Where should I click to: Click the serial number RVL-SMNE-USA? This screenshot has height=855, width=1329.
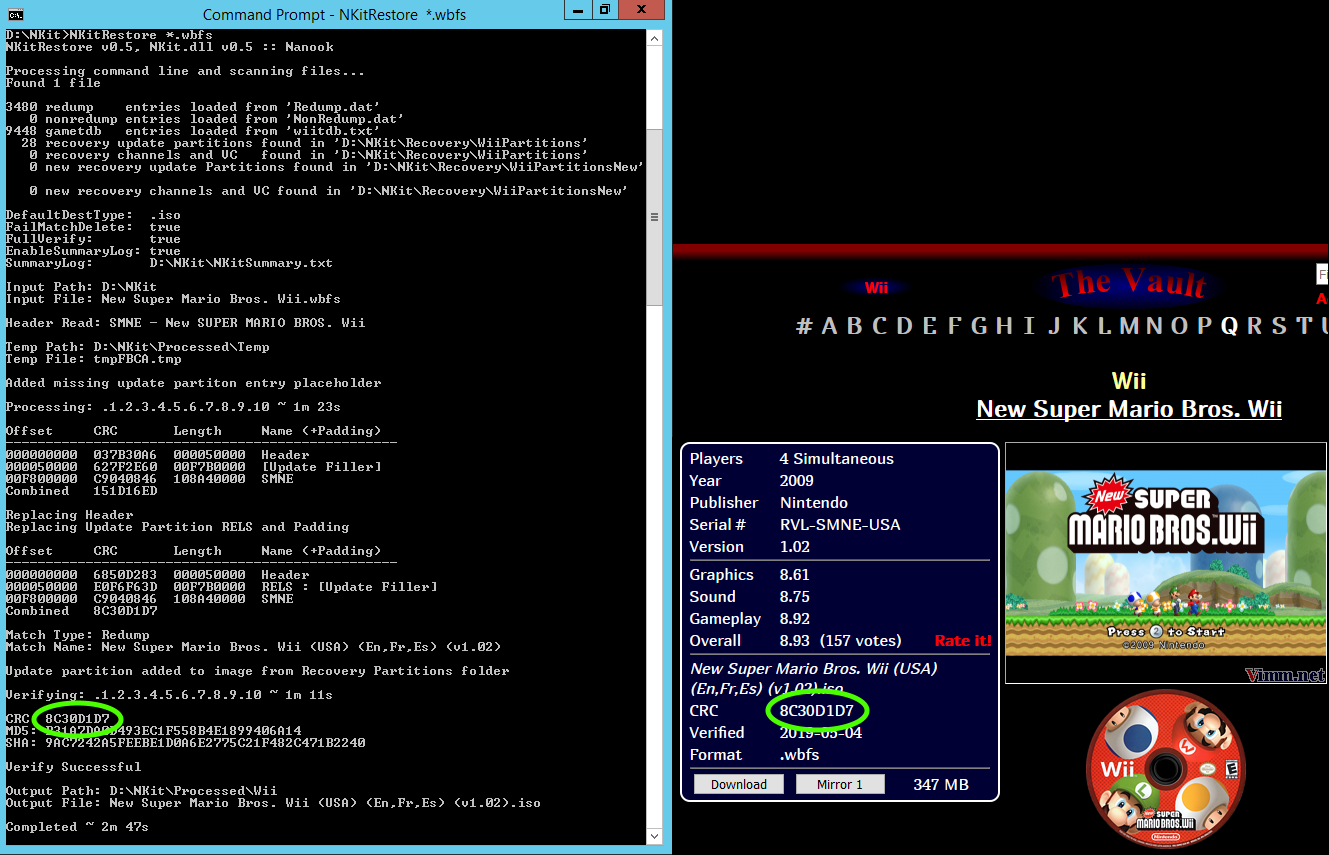click(x=840, y=525)
